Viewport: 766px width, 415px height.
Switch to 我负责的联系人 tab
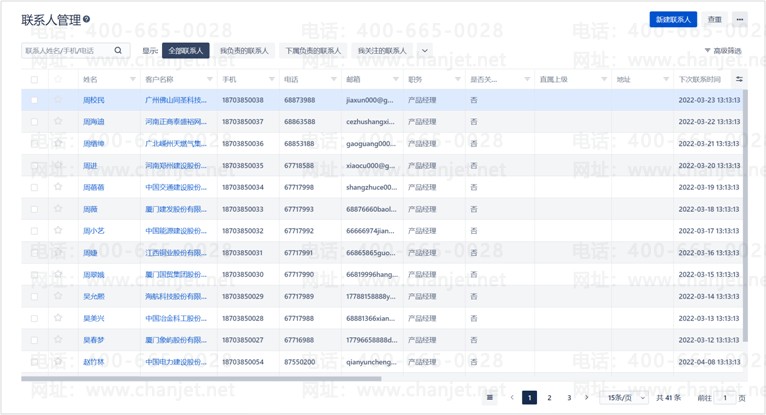pyautogui.click(x=244, y=50)
